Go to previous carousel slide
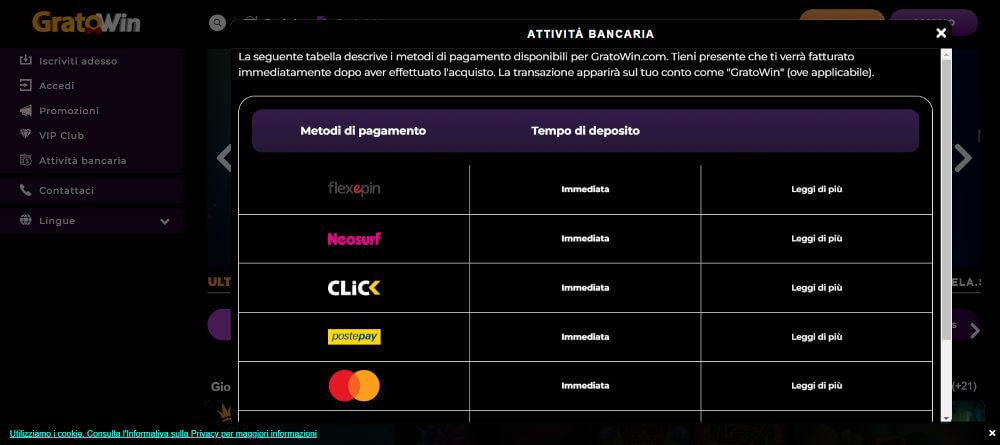1000x445 pixels. [x=223, y=157]
